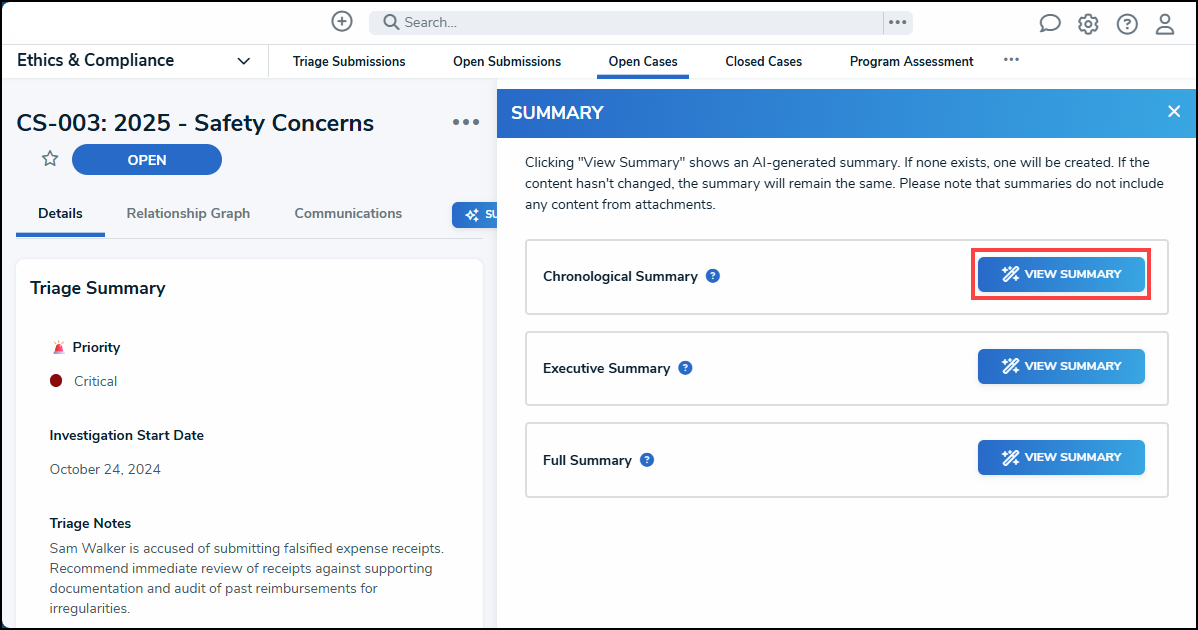The width and height of the screenshot is (1198, 630).
Task: View the Chronological Summary
Action: coord(1061,274)
